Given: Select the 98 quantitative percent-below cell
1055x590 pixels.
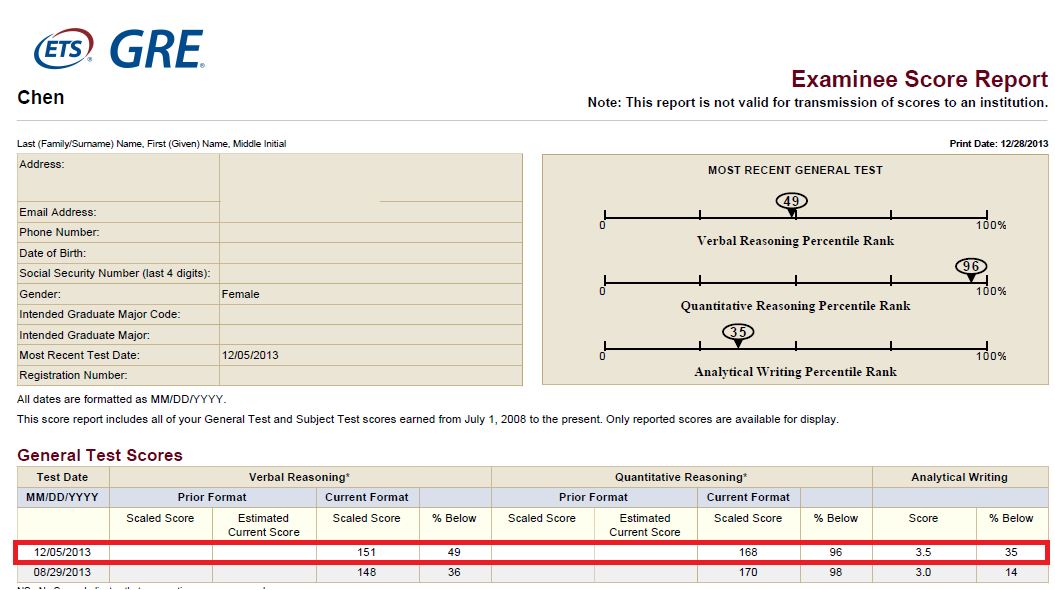Looking at the screenshot, I should pyautogui.click(x=836, y=573).
